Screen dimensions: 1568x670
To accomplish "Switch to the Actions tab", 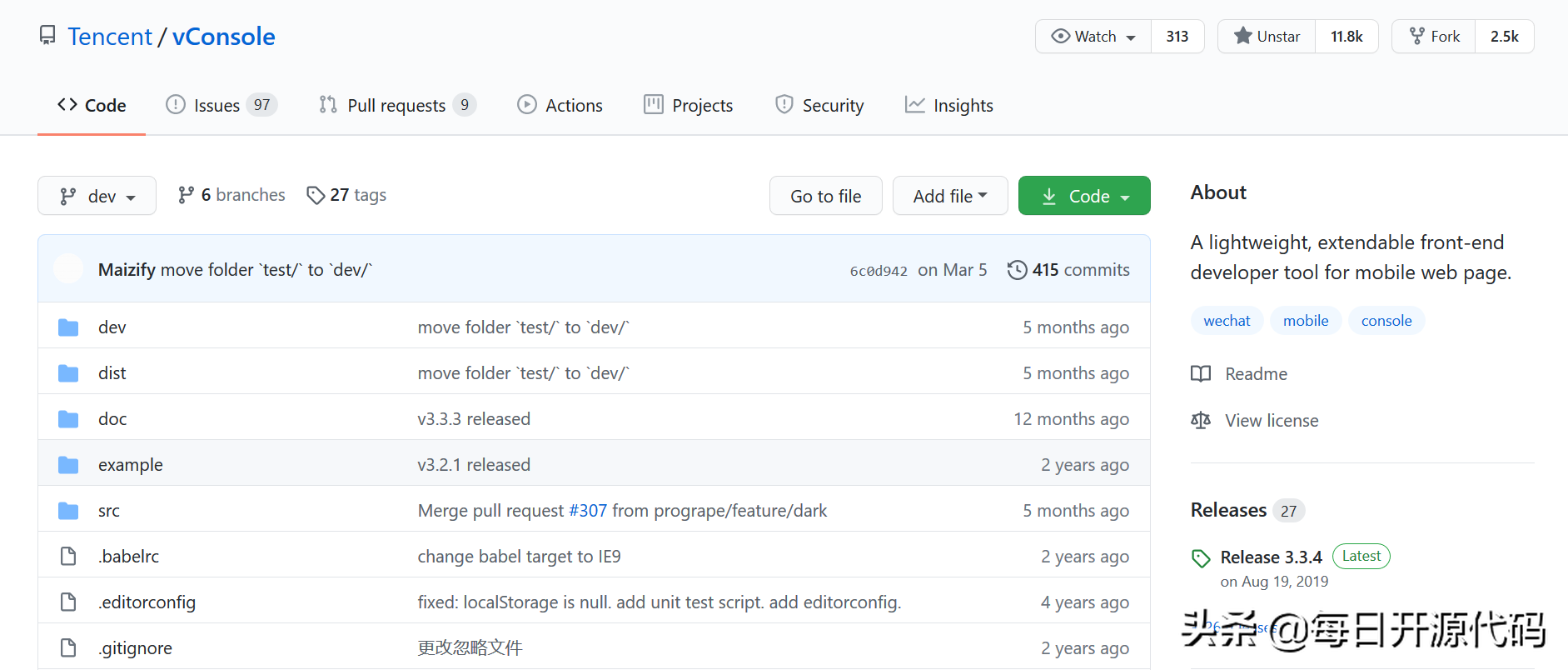I will (x=560, y=106).
